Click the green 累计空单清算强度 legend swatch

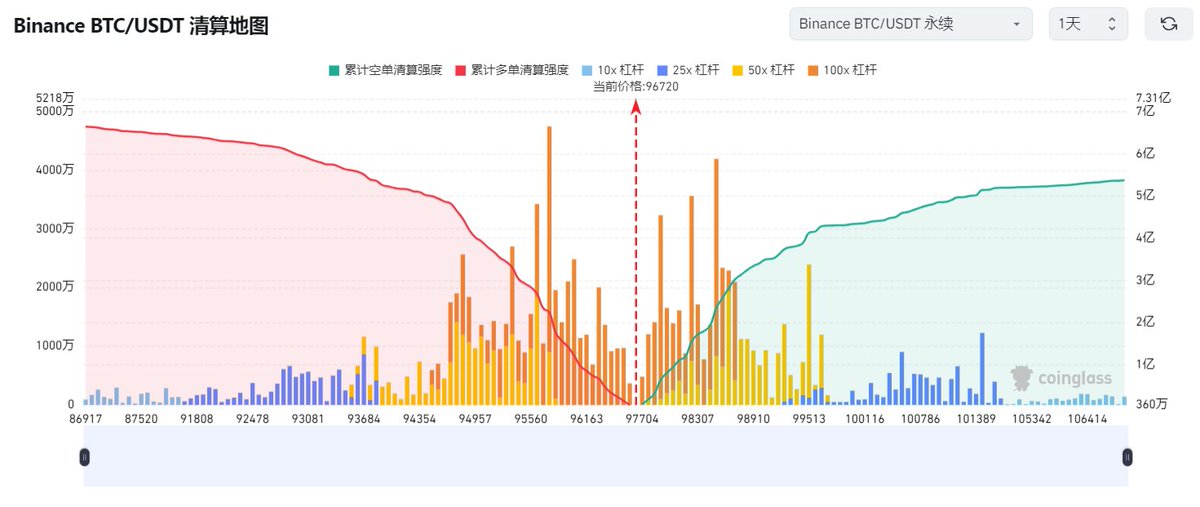point(333,70)
